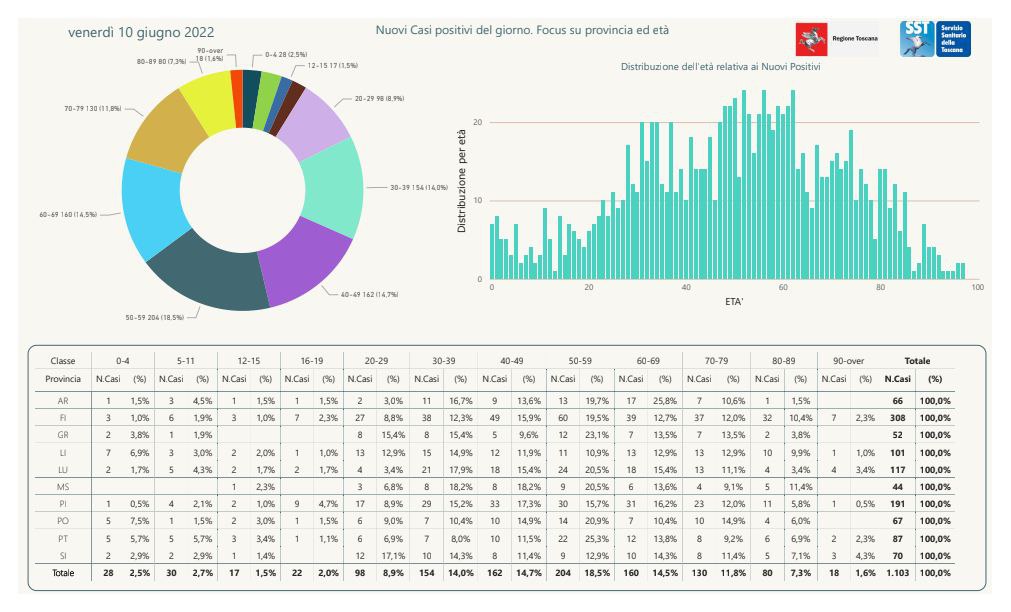Click the FI province row label
Viewport: 1011px width, 612px height.
click(x=63, y=418)
